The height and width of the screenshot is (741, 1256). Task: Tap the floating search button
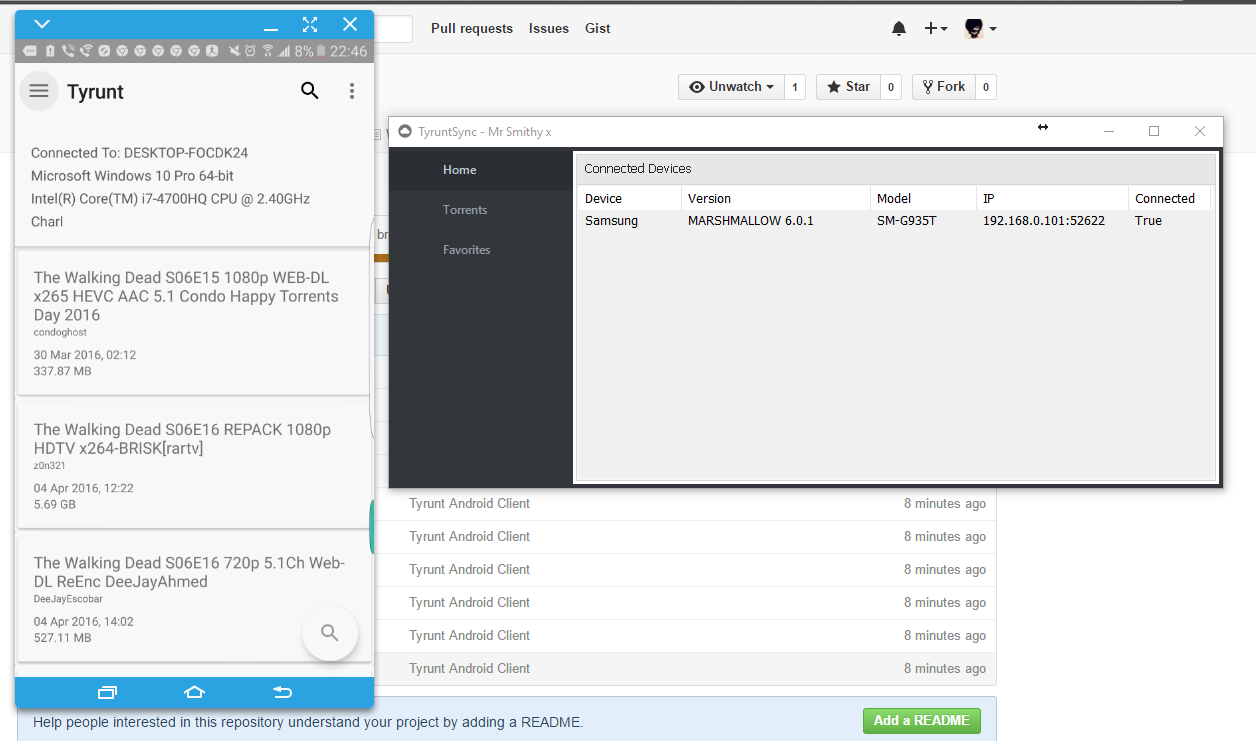pos(330,633)
